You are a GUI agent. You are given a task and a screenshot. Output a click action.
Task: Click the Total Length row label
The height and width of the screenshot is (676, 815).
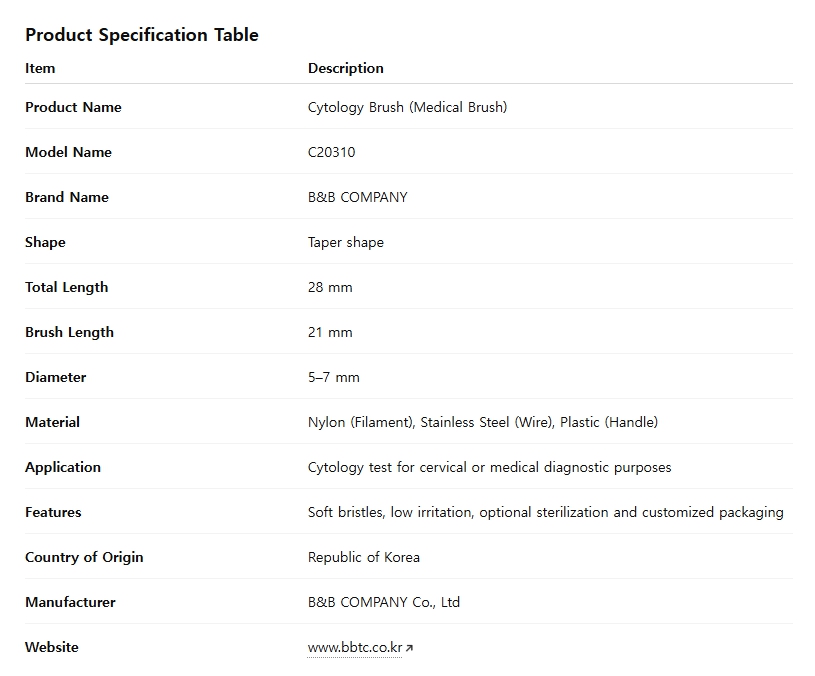[66, 287]
